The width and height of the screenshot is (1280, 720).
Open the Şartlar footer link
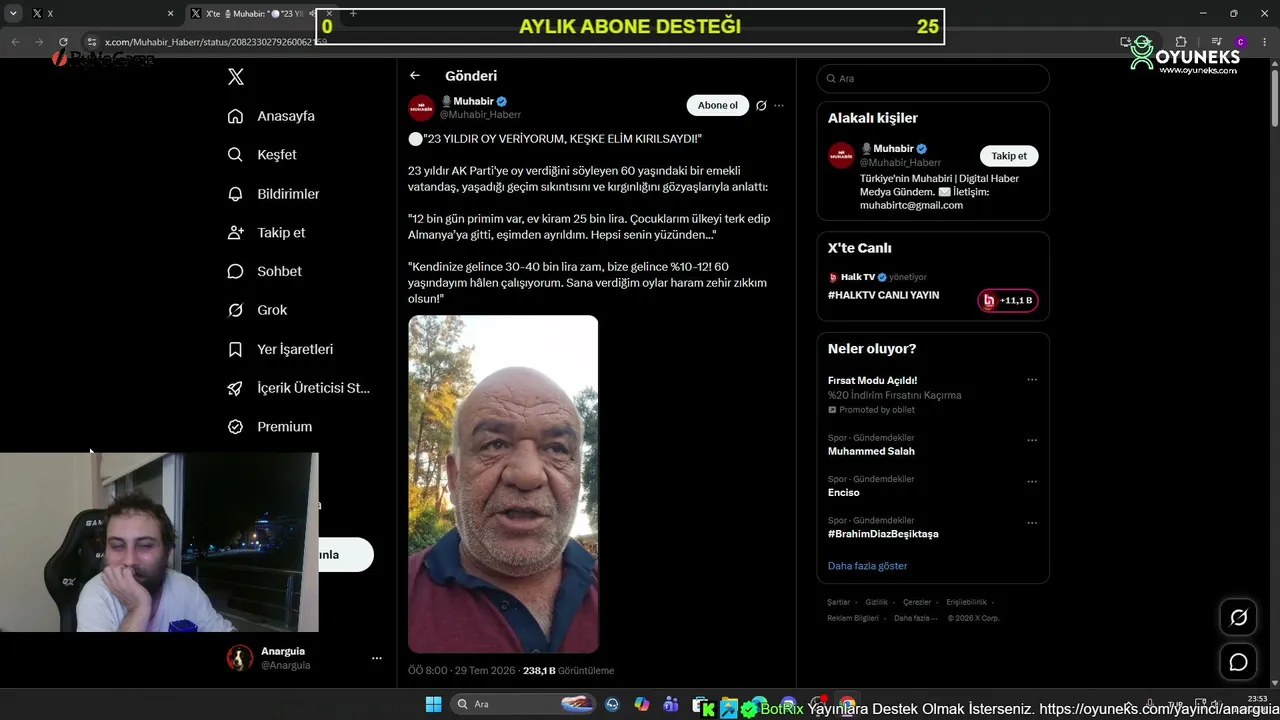coord(838,602)
